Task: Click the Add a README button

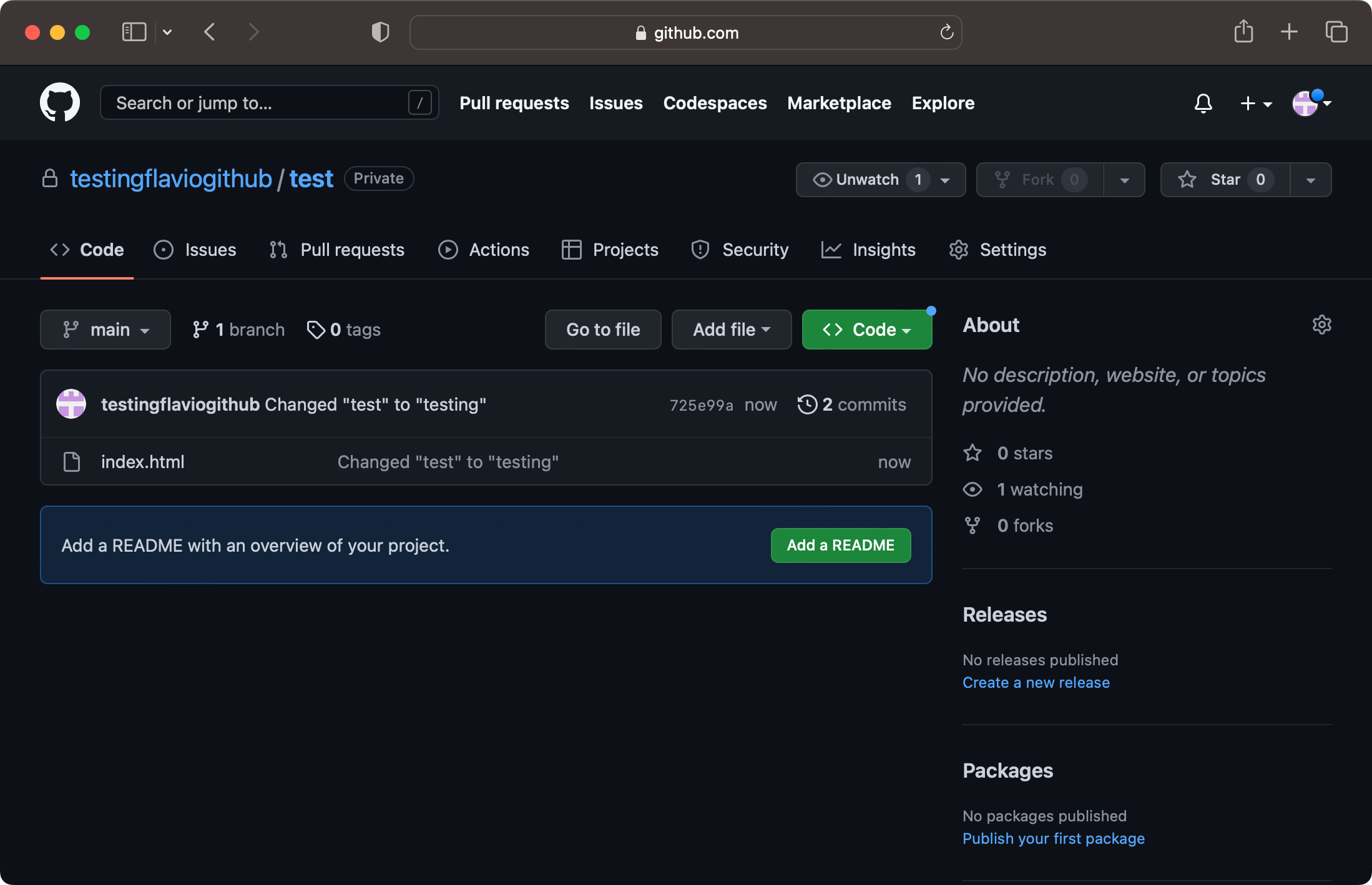Action: 840,545
